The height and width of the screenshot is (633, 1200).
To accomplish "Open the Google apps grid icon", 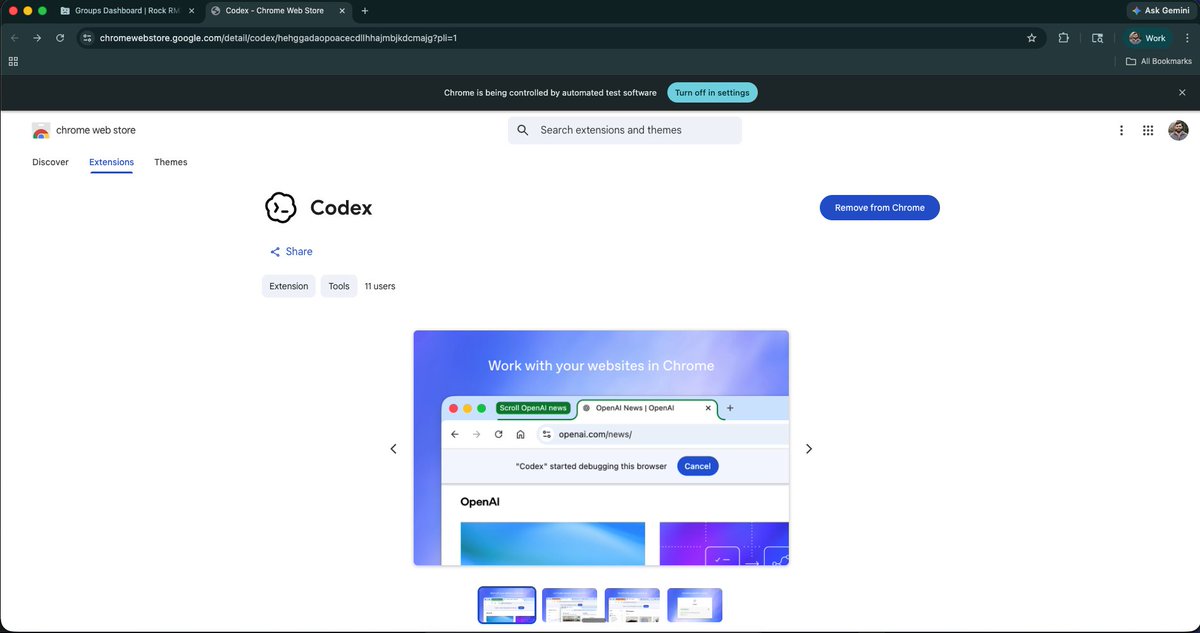I will click(1148, 130).
